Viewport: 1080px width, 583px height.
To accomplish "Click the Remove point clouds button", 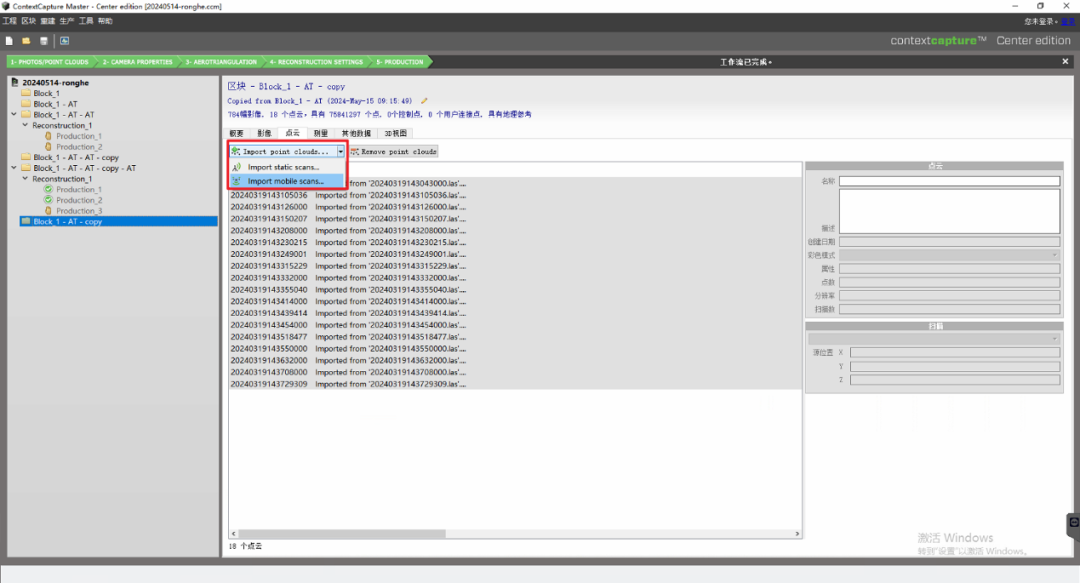I will point(393,152).
